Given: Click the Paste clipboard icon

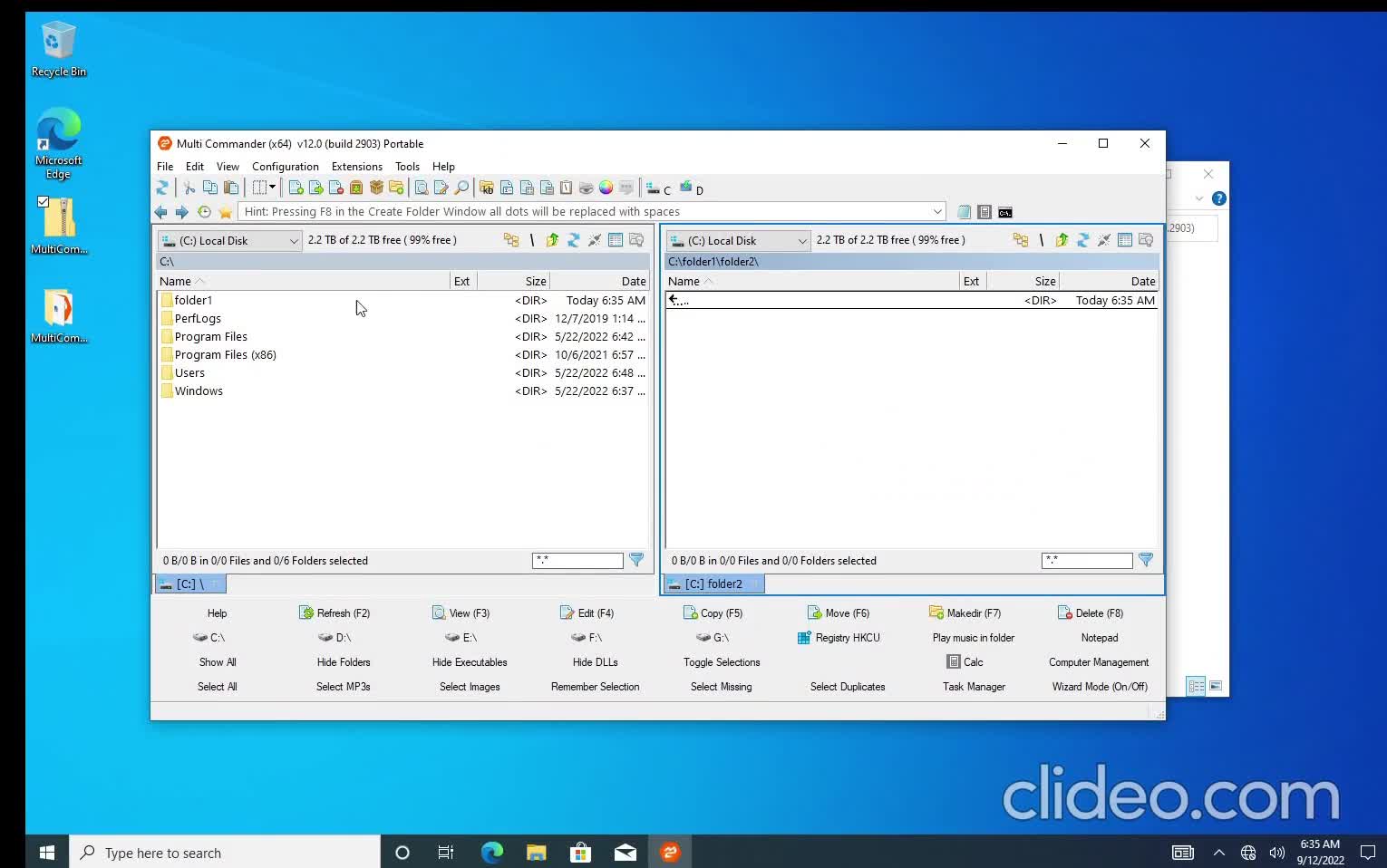Looking at the screenshot, I should [231, 188].
